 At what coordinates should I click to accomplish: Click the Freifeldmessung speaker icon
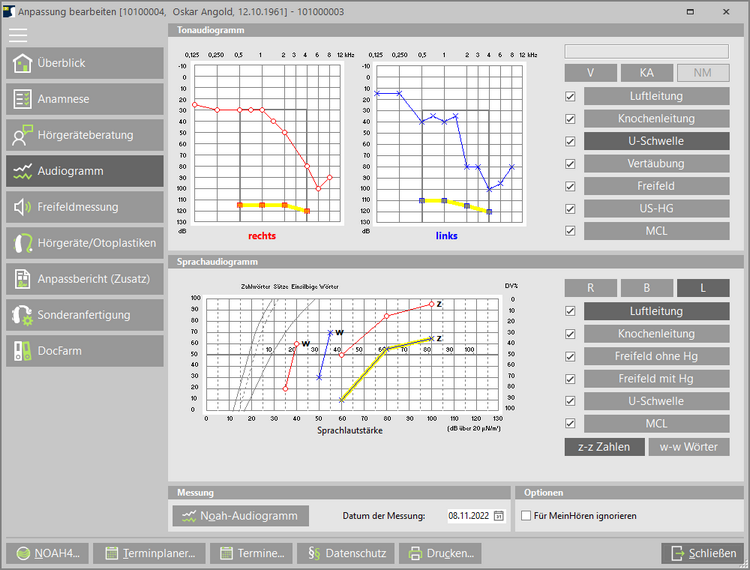23,207
